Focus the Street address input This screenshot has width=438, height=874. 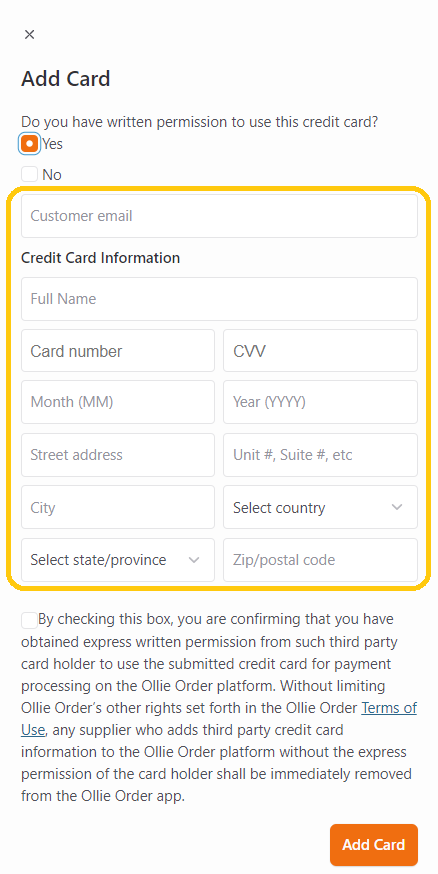(118, 455)
